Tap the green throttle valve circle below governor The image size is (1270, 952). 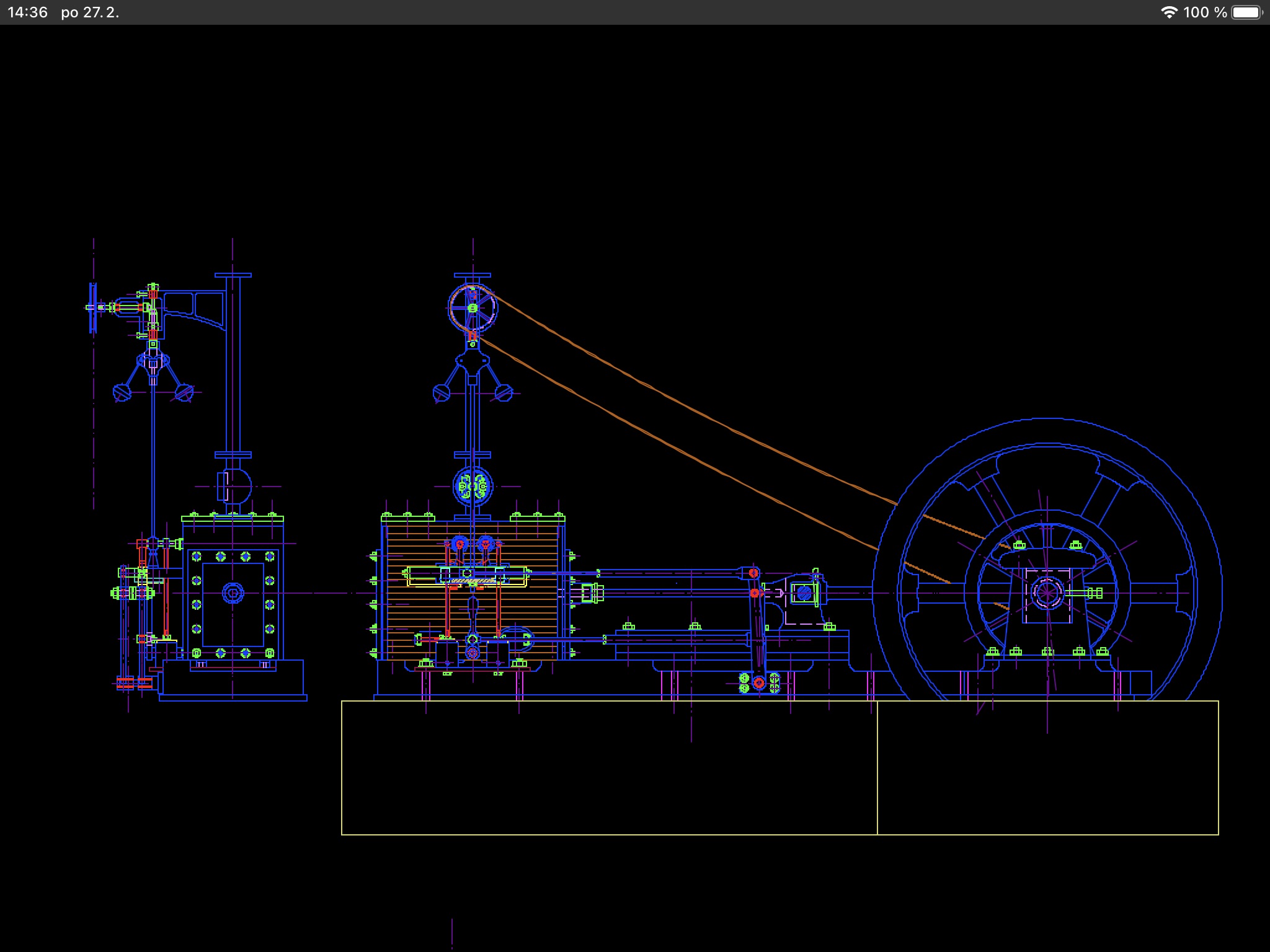473,487
